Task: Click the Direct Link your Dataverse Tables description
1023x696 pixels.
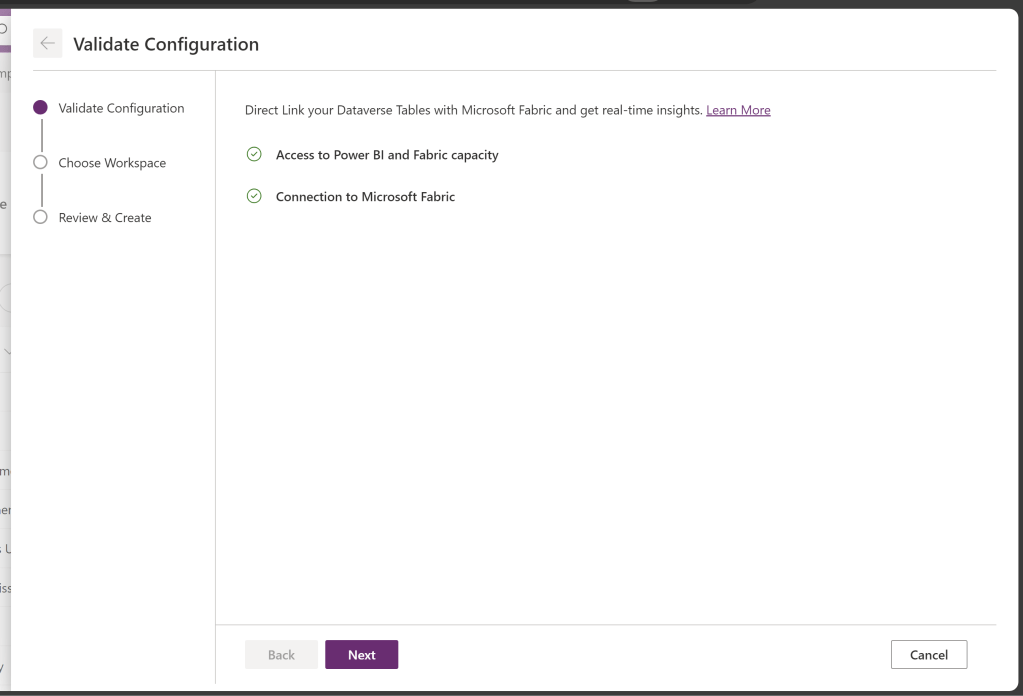Action: click(x=473, y=110)
